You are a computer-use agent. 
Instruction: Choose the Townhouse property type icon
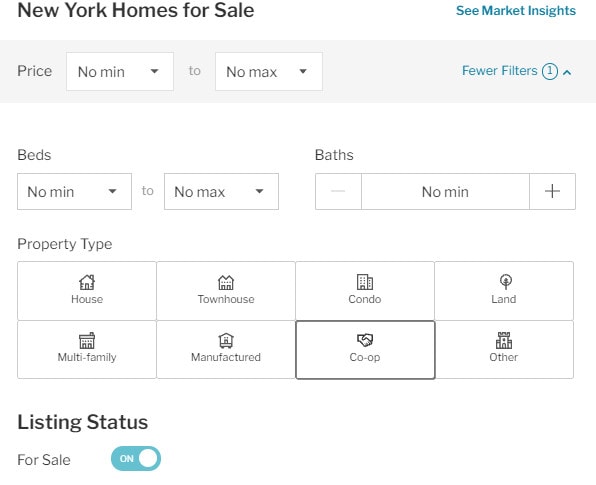tap(226, 282)
